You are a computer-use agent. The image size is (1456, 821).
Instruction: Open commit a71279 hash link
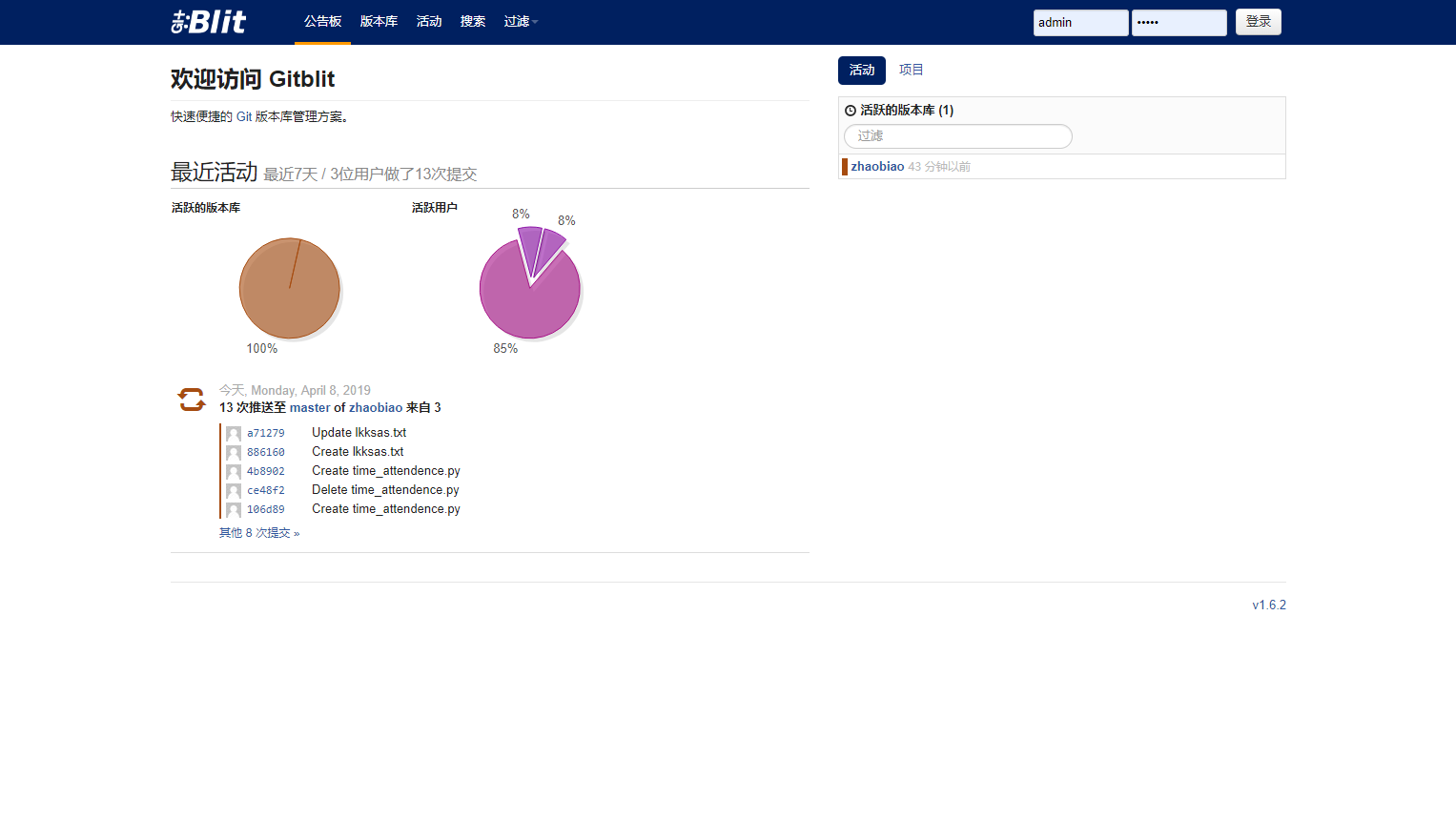pos(266,434)
